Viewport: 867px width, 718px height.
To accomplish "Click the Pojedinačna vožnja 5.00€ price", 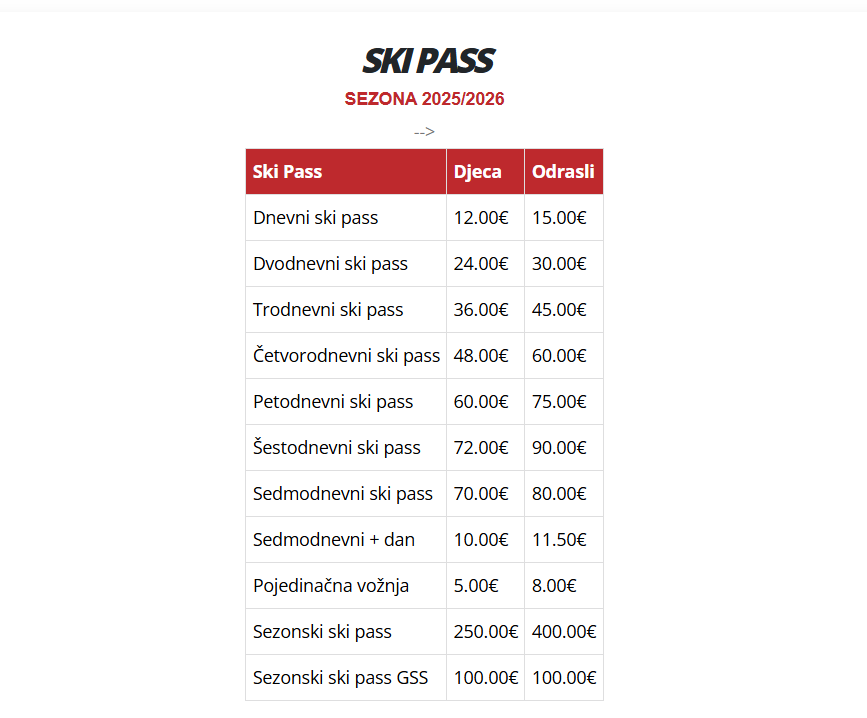I will [476, 586].
